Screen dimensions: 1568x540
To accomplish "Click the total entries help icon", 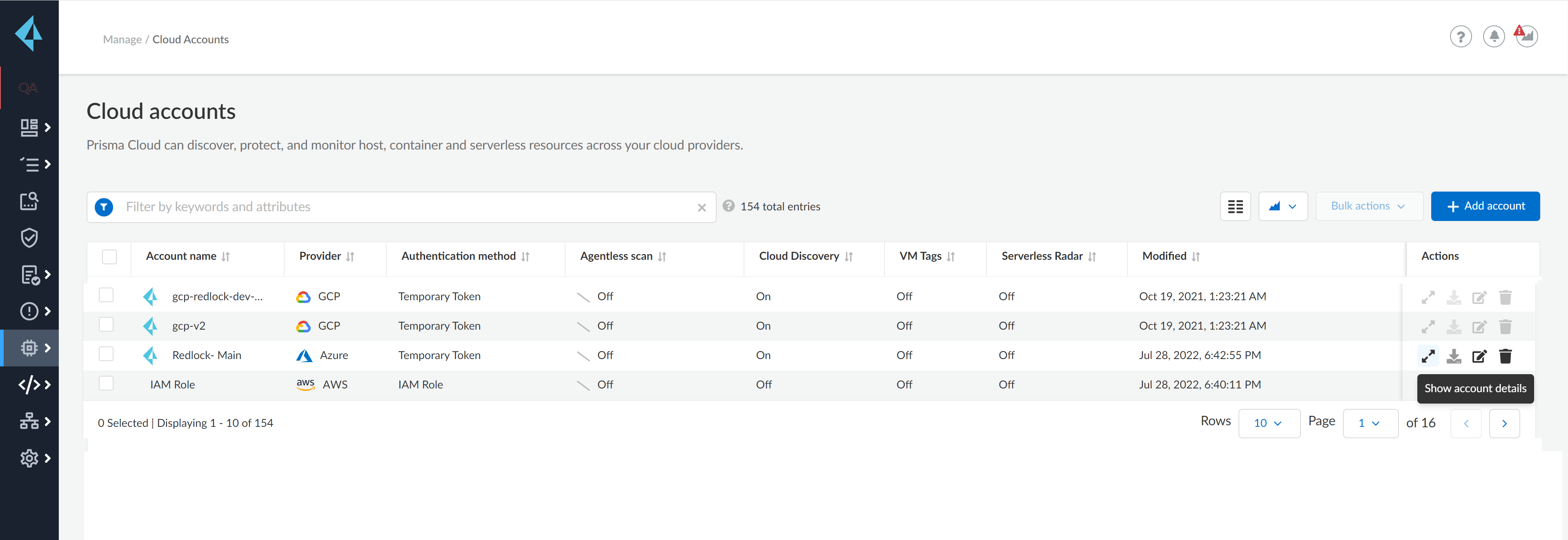I will point(728,206).
